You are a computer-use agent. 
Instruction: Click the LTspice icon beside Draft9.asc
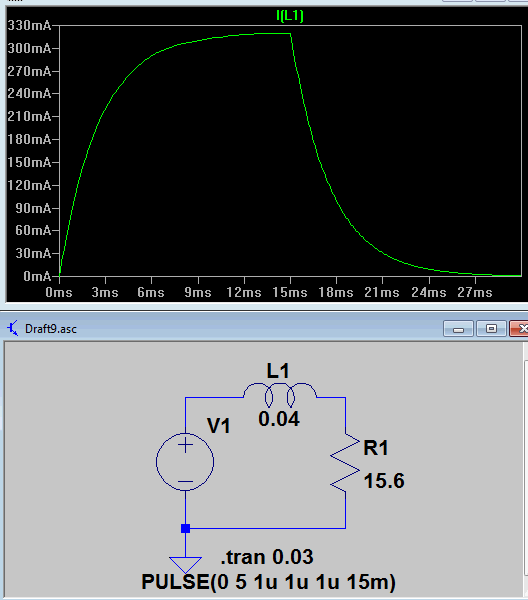coord(13,329)
